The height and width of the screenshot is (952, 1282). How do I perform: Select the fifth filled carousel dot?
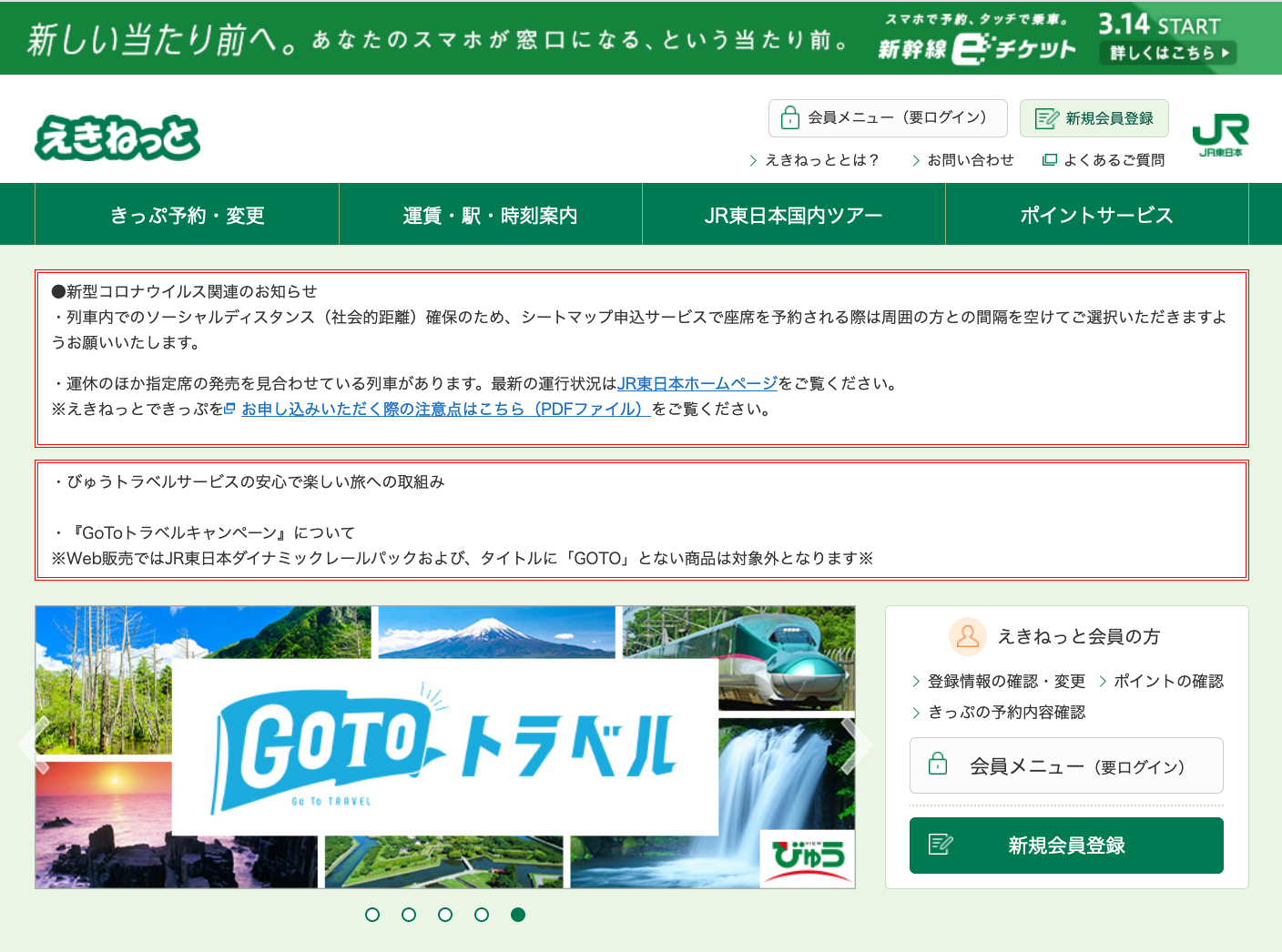pyautogui.click(x=518, y=915)
